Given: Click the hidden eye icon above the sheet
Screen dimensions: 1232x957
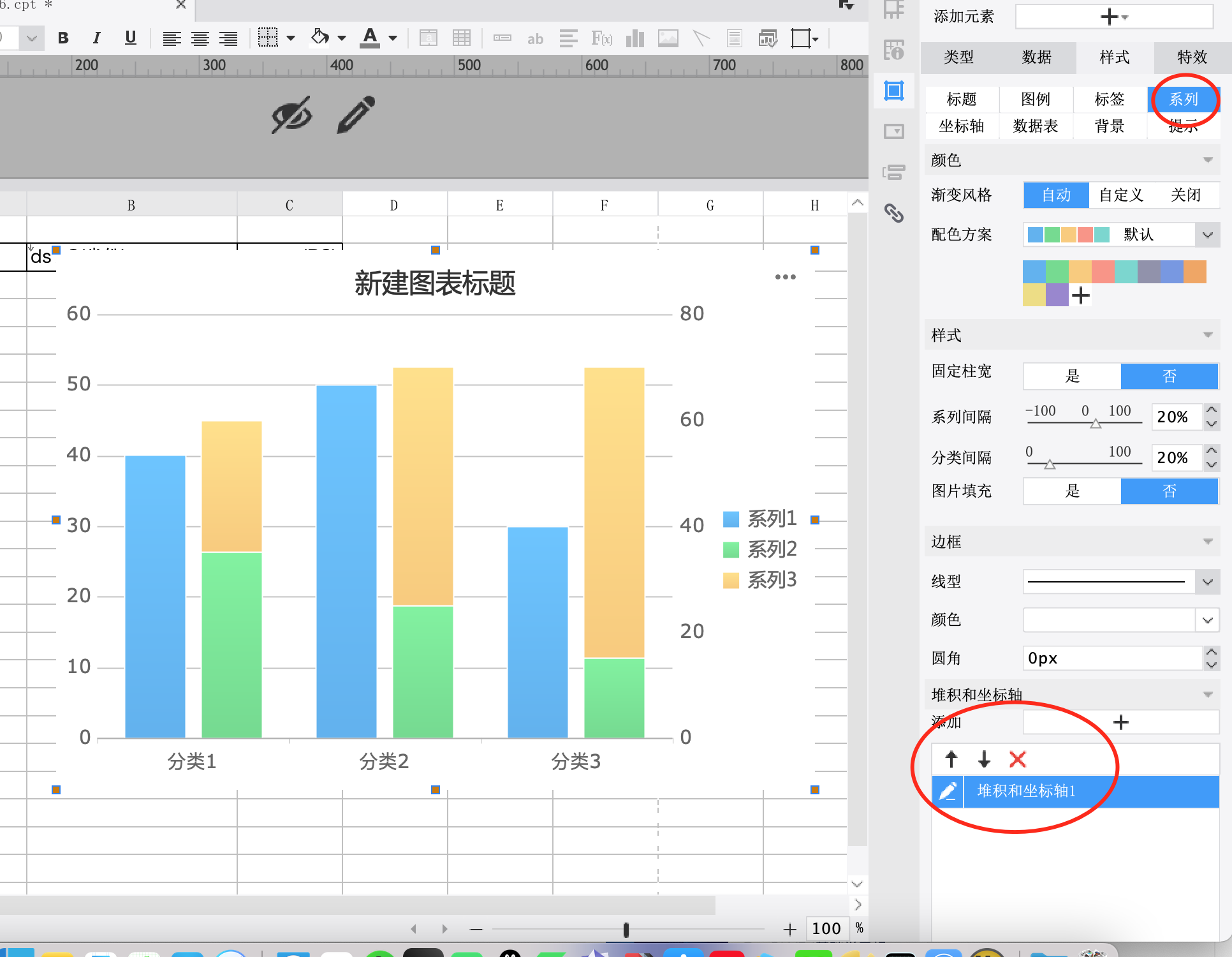Looking at the screenshot, I should pyautogui.click(x=291, y=115).
